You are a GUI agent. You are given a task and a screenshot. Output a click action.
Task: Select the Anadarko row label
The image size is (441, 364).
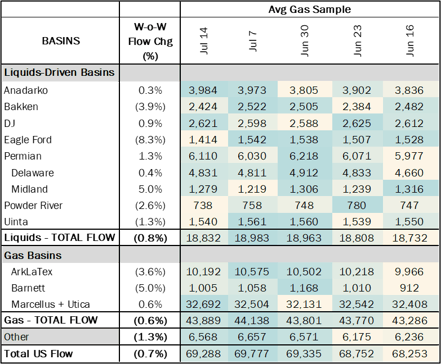26,90
